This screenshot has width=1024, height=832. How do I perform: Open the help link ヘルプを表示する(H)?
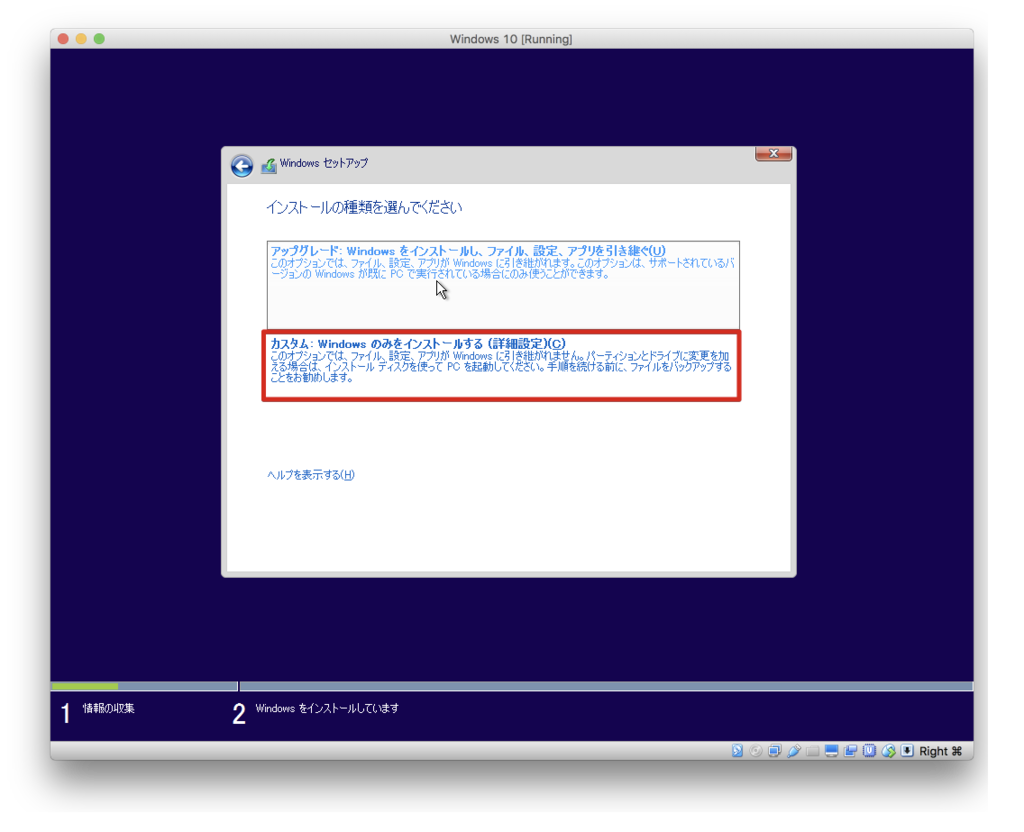click(311, 475)
